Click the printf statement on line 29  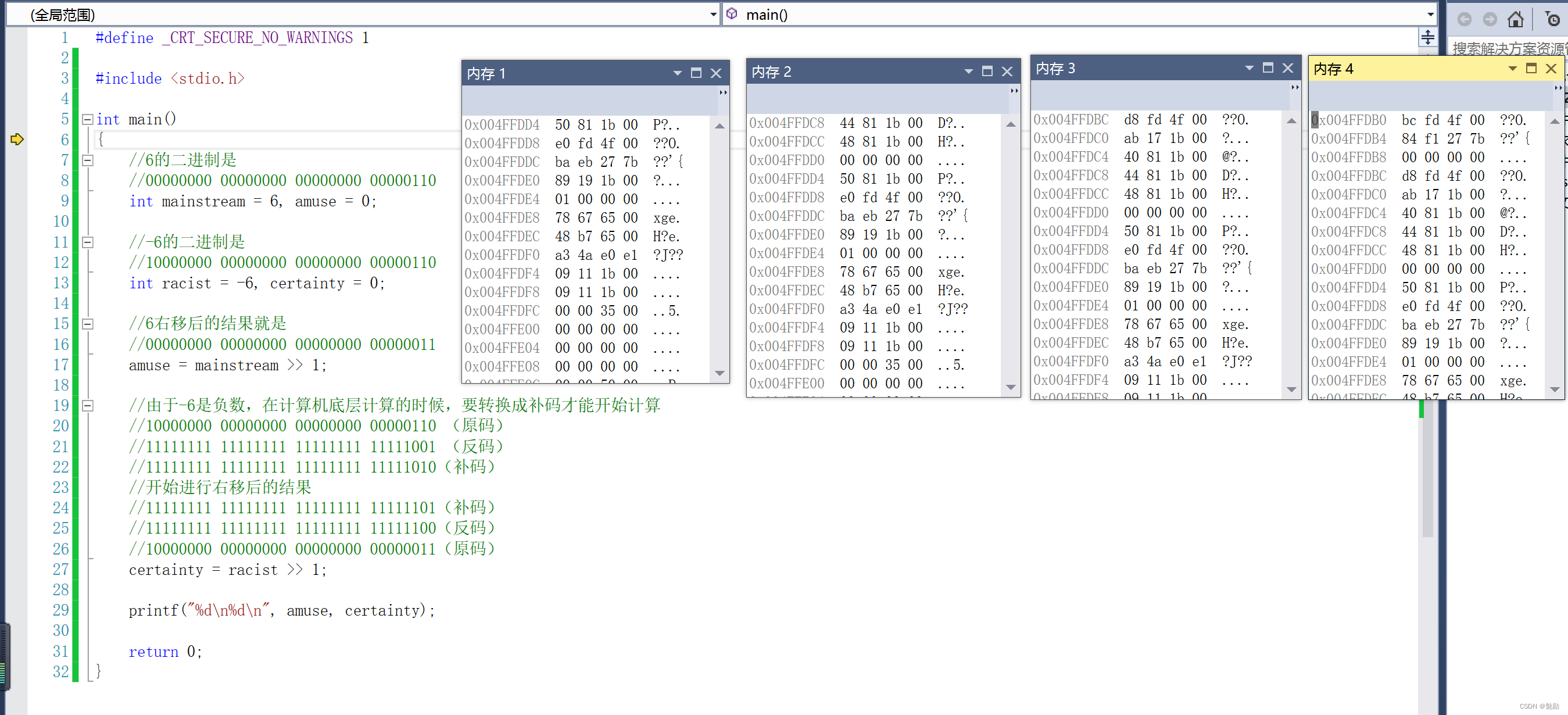pos(282,611)
